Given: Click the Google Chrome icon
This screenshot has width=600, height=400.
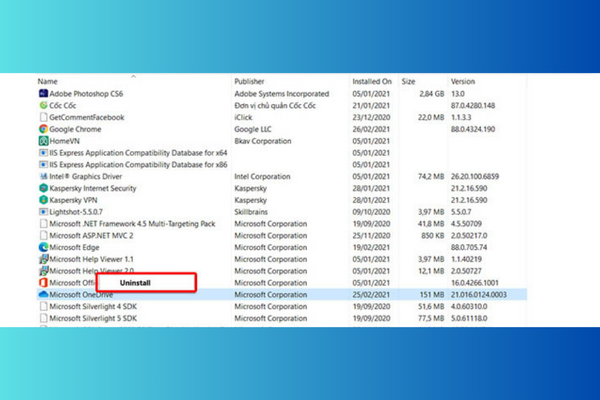Looking at the screenshot, I should (43, 129).
